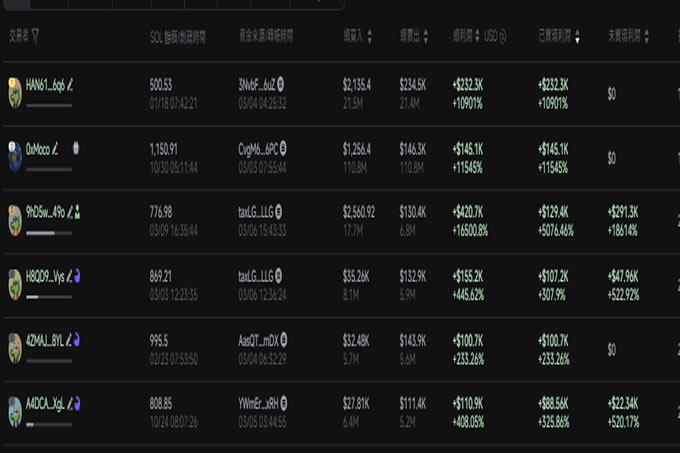Image resolution: width=680 pixels, height=453 pixels.
Task: Click the holding progress bar under 9hD5w...49o
Action: tap(49, 233)
